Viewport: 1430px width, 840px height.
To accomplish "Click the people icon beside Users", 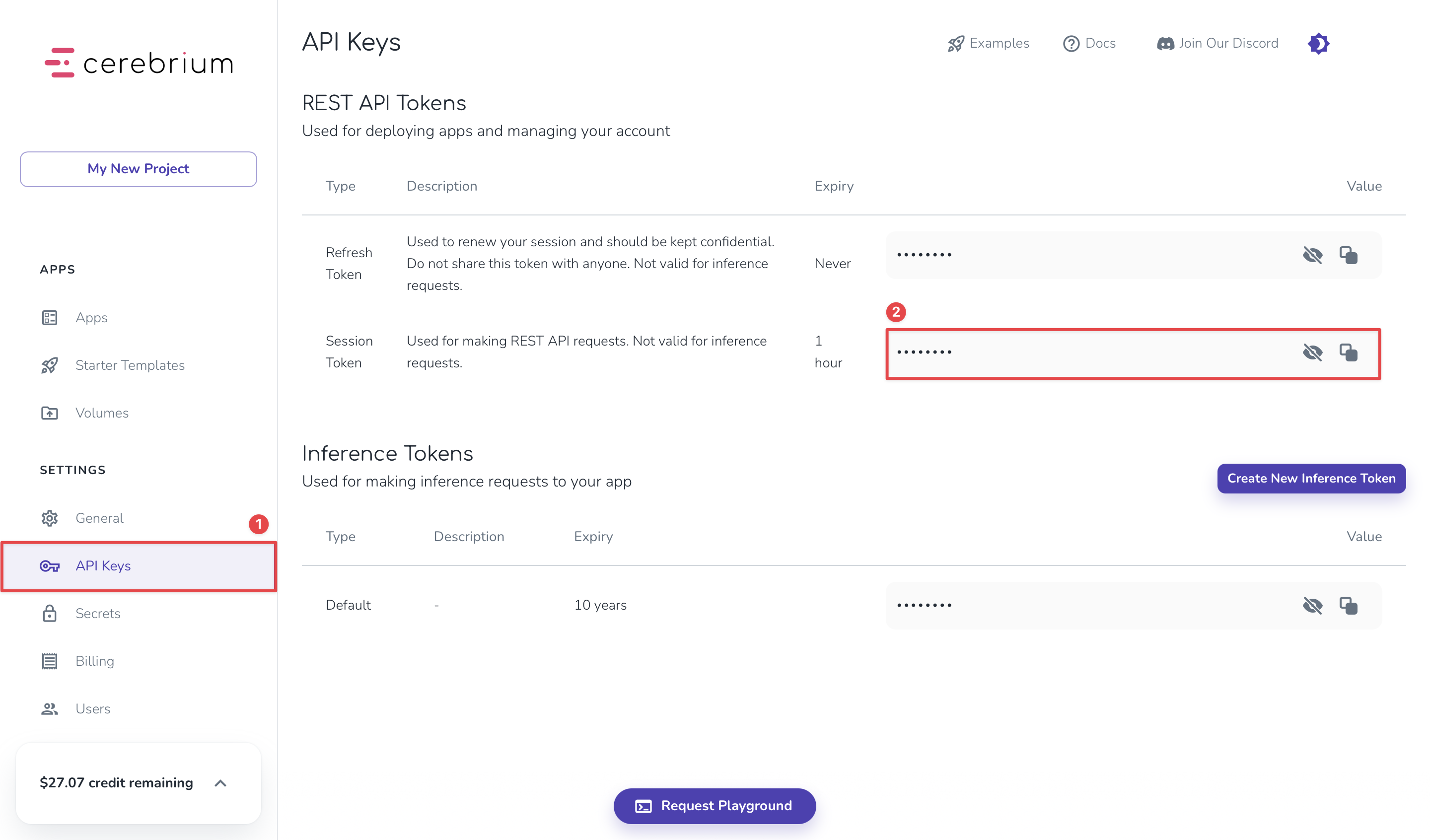I will pyautogui.click(x=49, y=708).
